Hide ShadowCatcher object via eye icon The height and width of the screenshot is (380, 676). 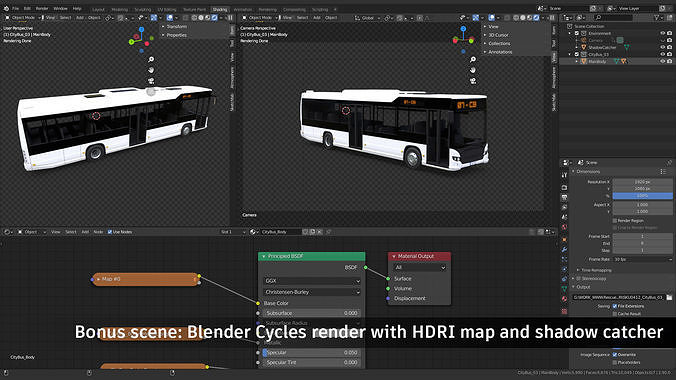tap(663, 47)
